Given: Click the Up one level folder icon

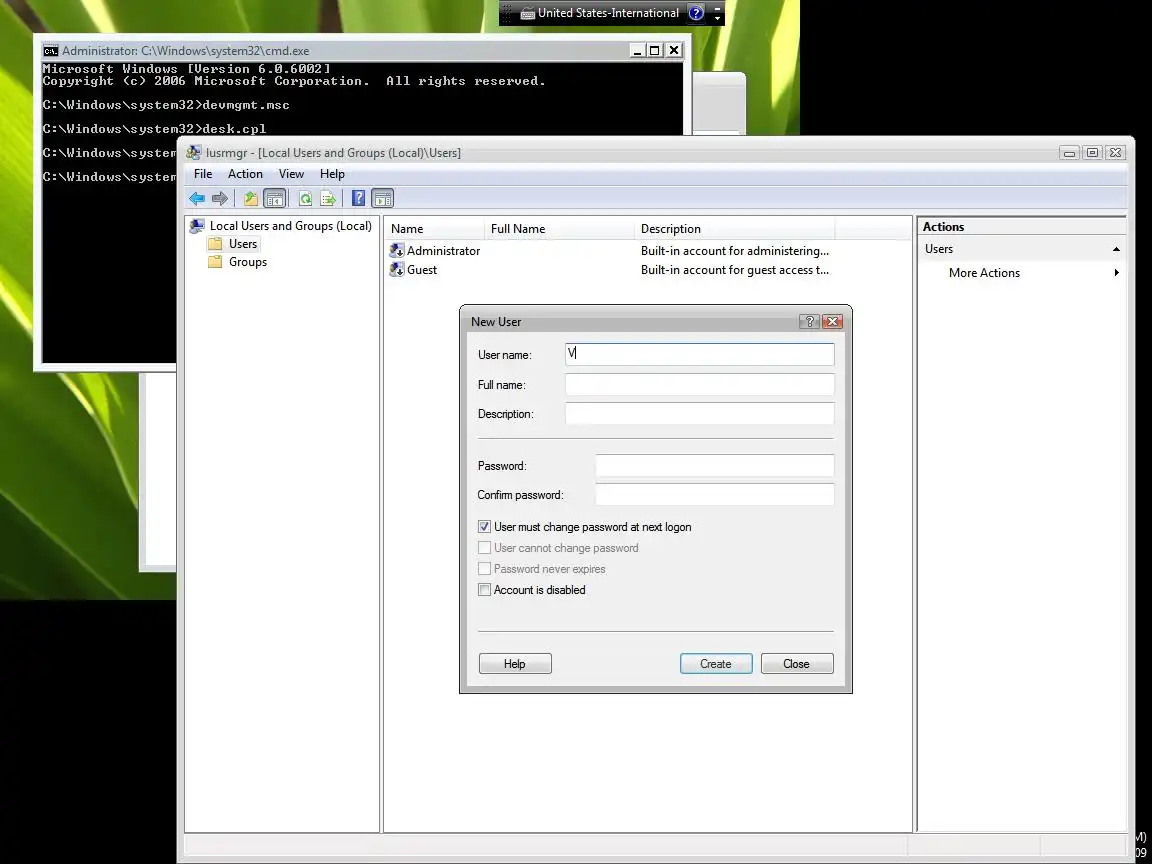Looking at the screenshot, I should [251, 198].
